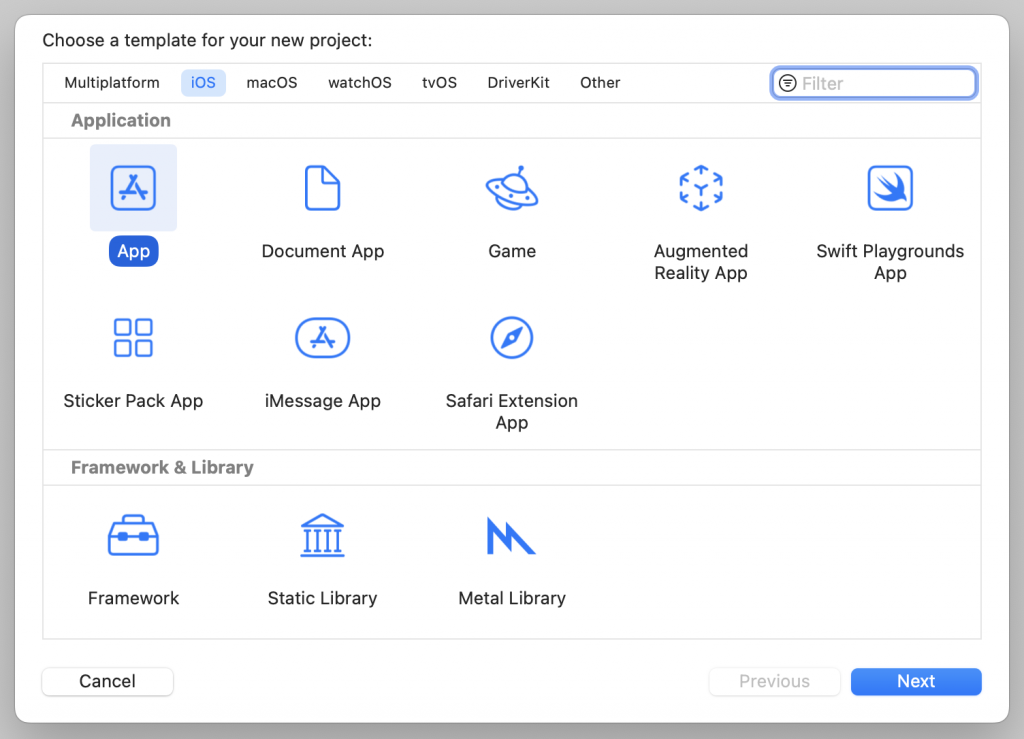This screenshot has width=1024, height=739.
Task: Open the Other tab
Action: tap(600, 83)
